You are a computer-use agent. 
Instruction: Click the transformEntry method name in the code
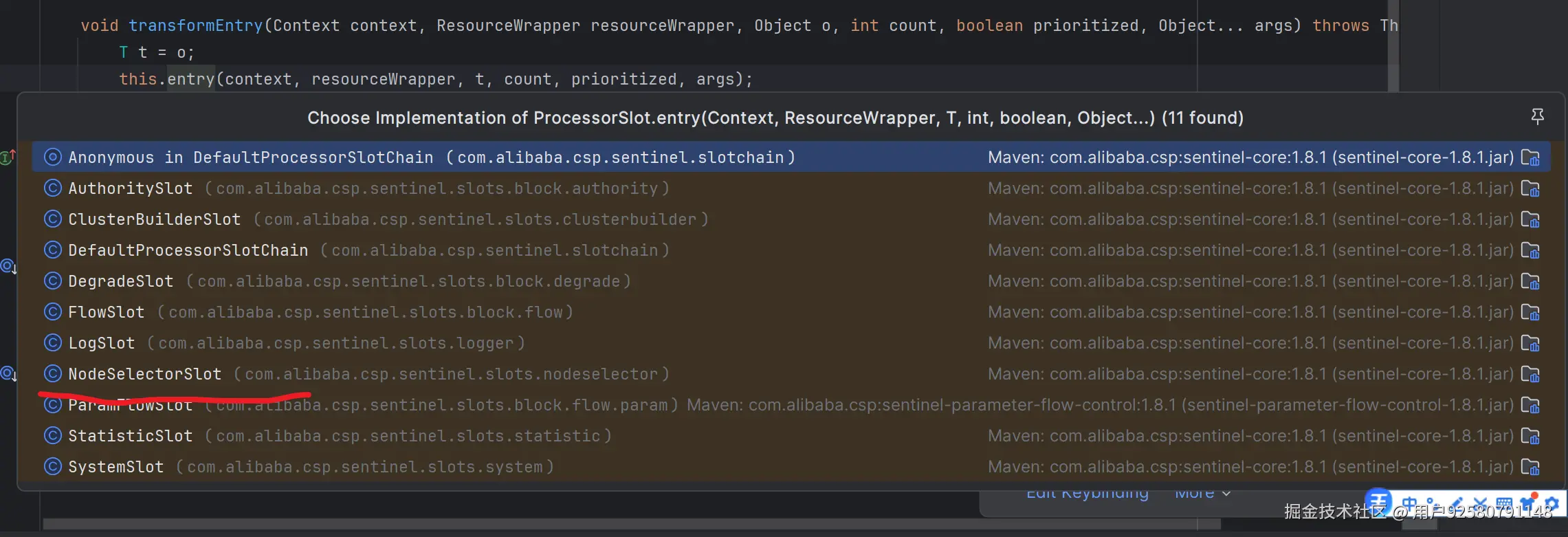pos(196,25)
